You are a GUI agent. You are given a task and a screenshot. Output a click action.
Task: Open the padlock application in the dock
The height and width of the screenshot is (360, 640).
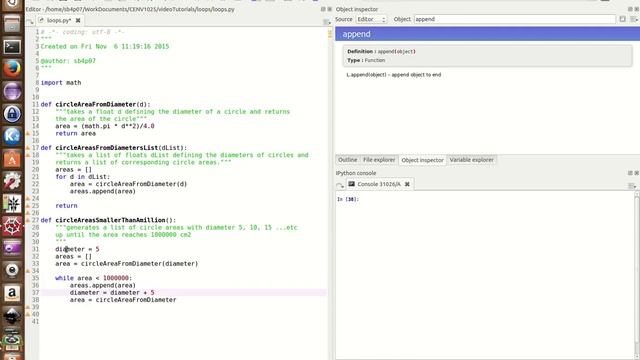tap(12, 113)
